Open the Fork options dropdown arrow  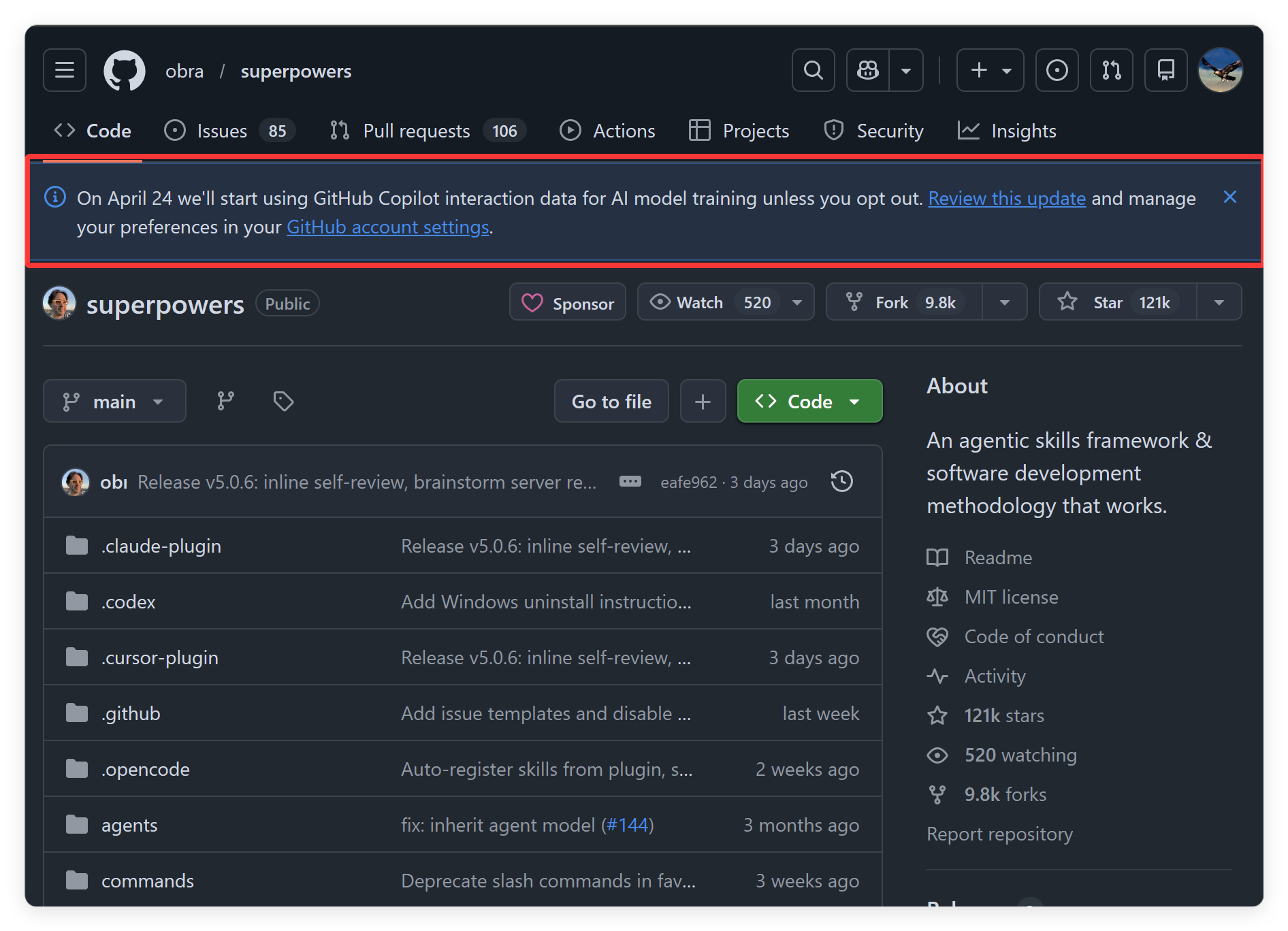pyautogui.click(x=1004, y=302)
